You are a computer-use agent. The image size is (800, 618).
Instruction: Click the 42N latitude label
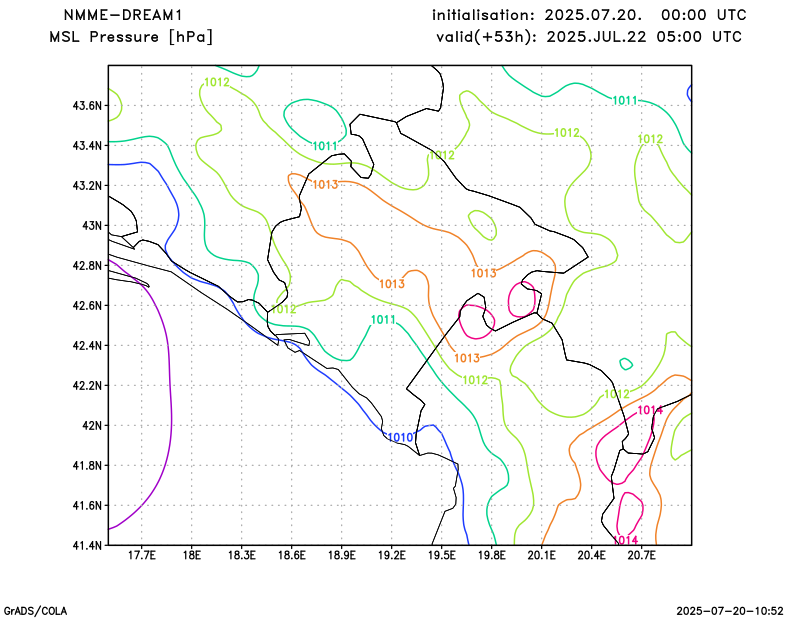pos(92,426)
